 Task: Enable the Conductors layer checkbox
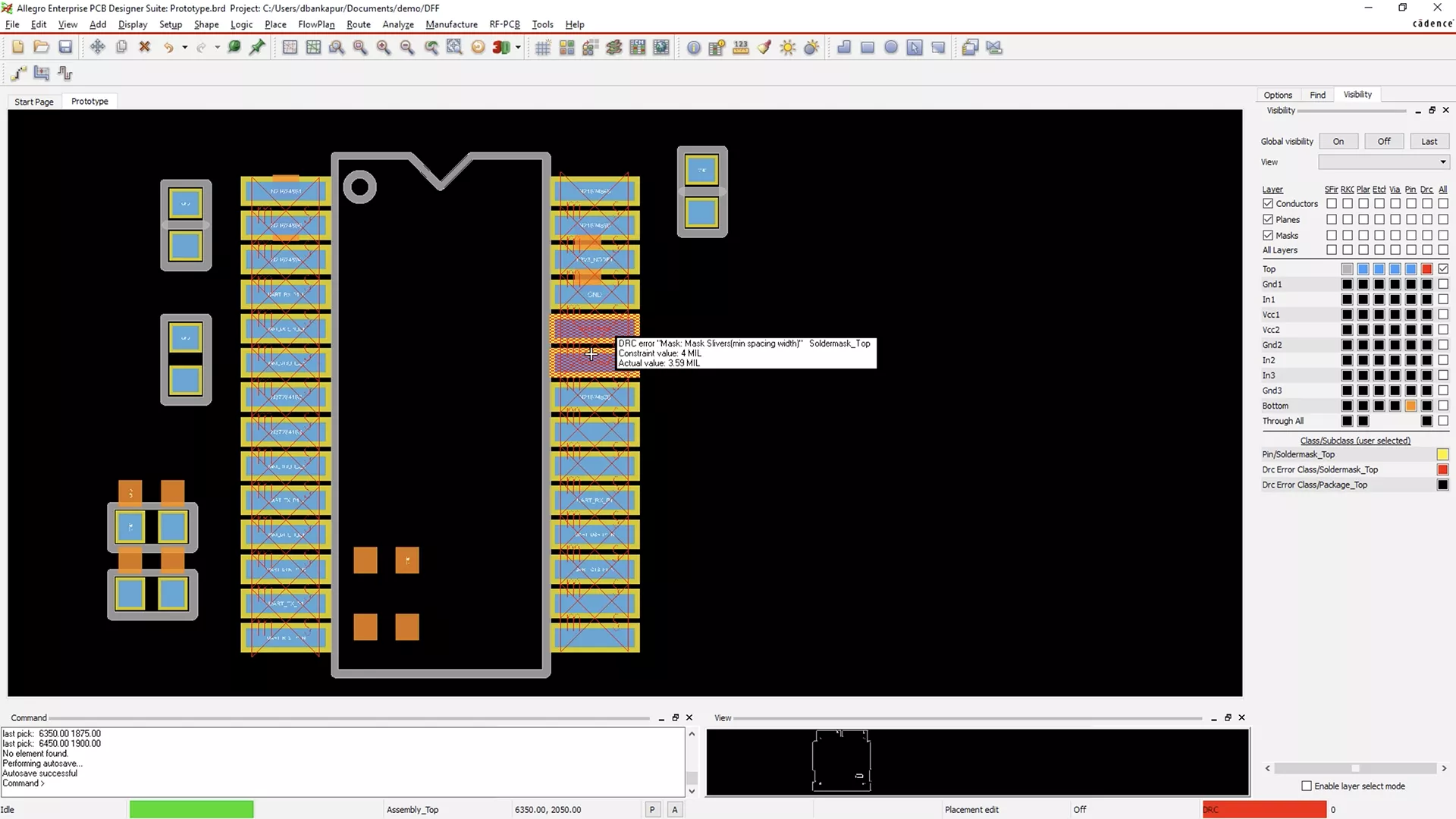[1268, 203]
